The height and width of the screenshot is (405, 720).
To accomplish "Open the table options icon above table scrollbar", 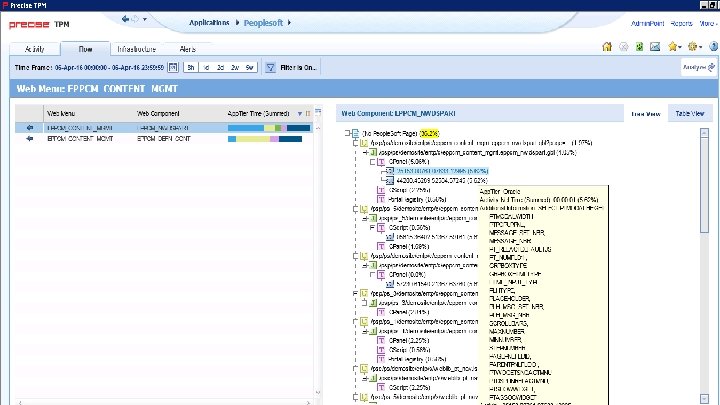I will [318, 112].
